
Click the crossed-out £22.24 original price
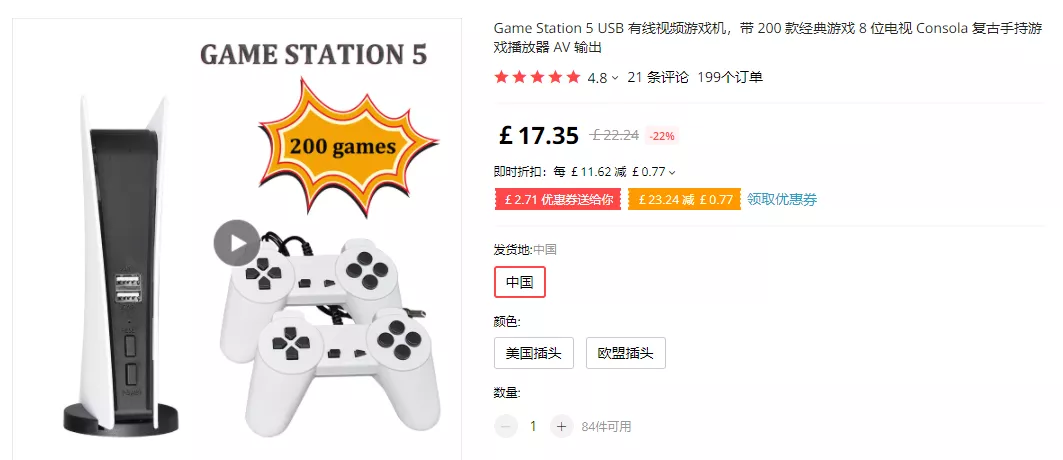click(615, 135)
